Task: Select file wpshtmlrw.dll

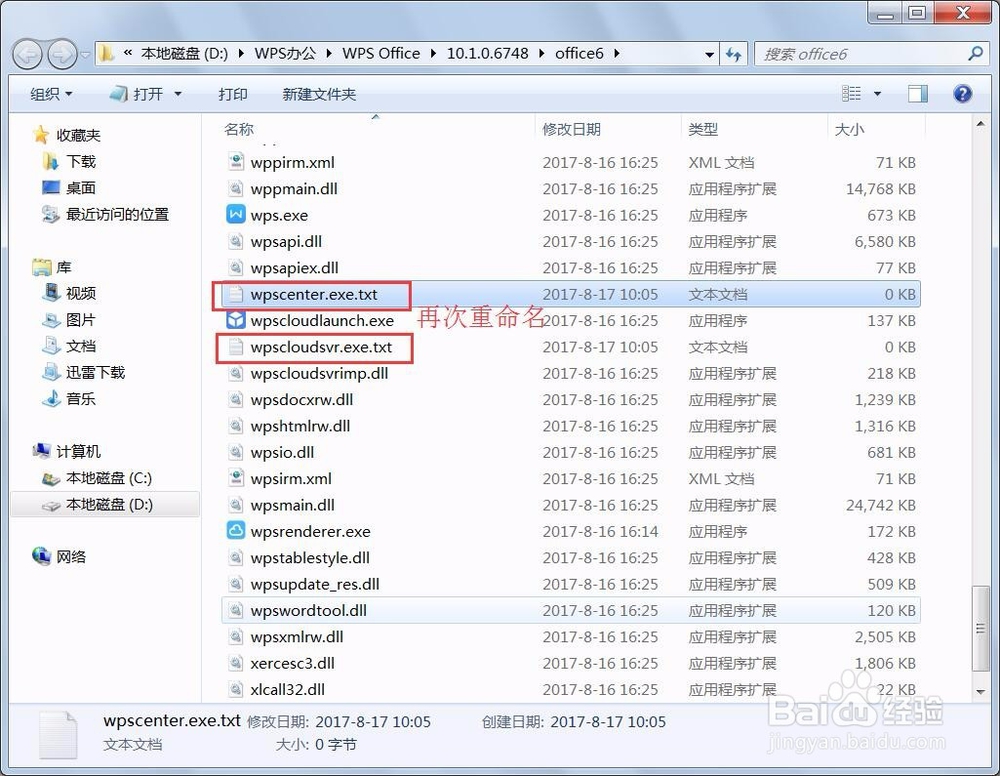Action: (571, 426)
